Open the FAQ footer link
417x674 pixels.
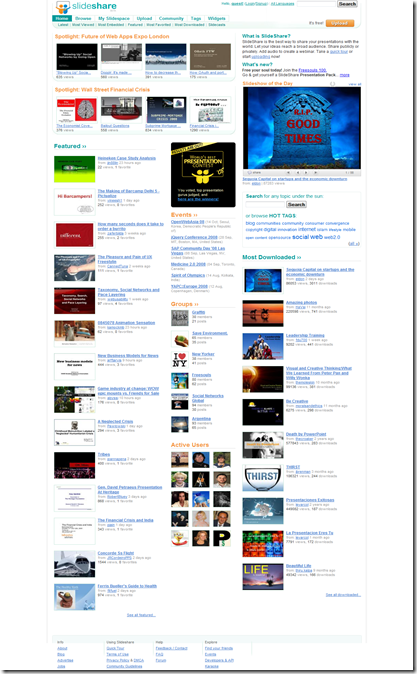159,654
